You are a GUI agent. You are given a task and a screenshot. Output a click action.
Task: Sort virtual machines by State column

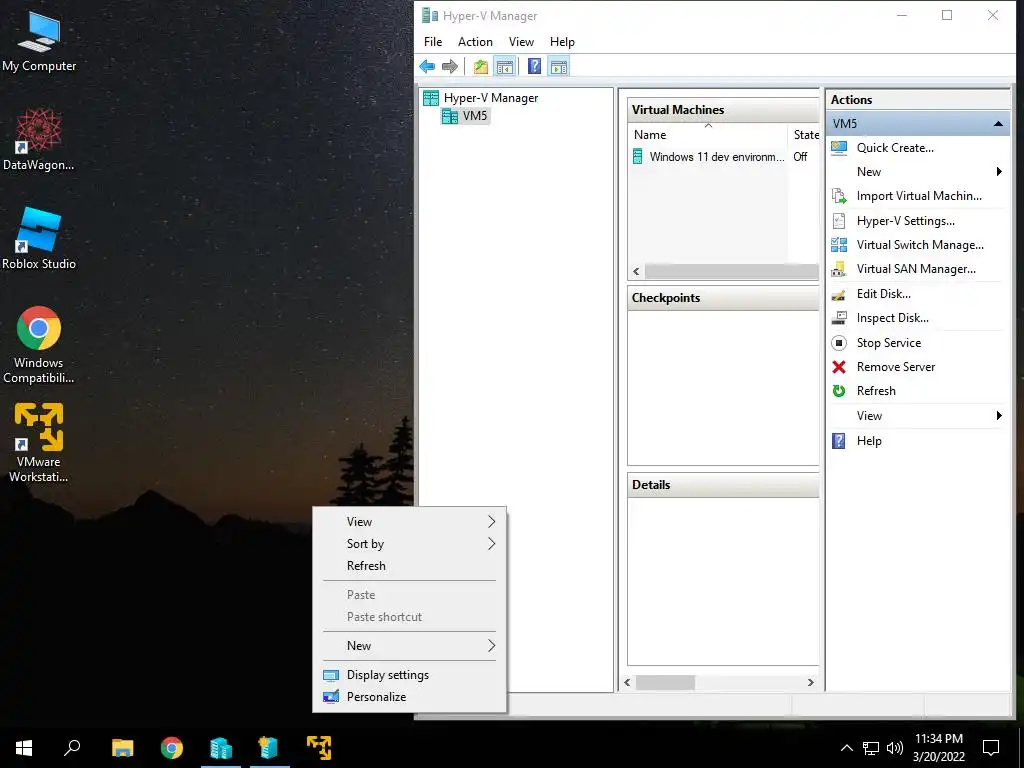click(x=805, y=135)
